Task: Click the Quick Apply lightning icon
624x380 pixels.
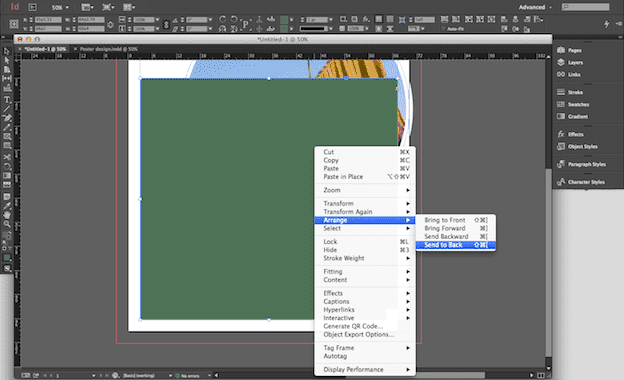Action: click(606, 24)
